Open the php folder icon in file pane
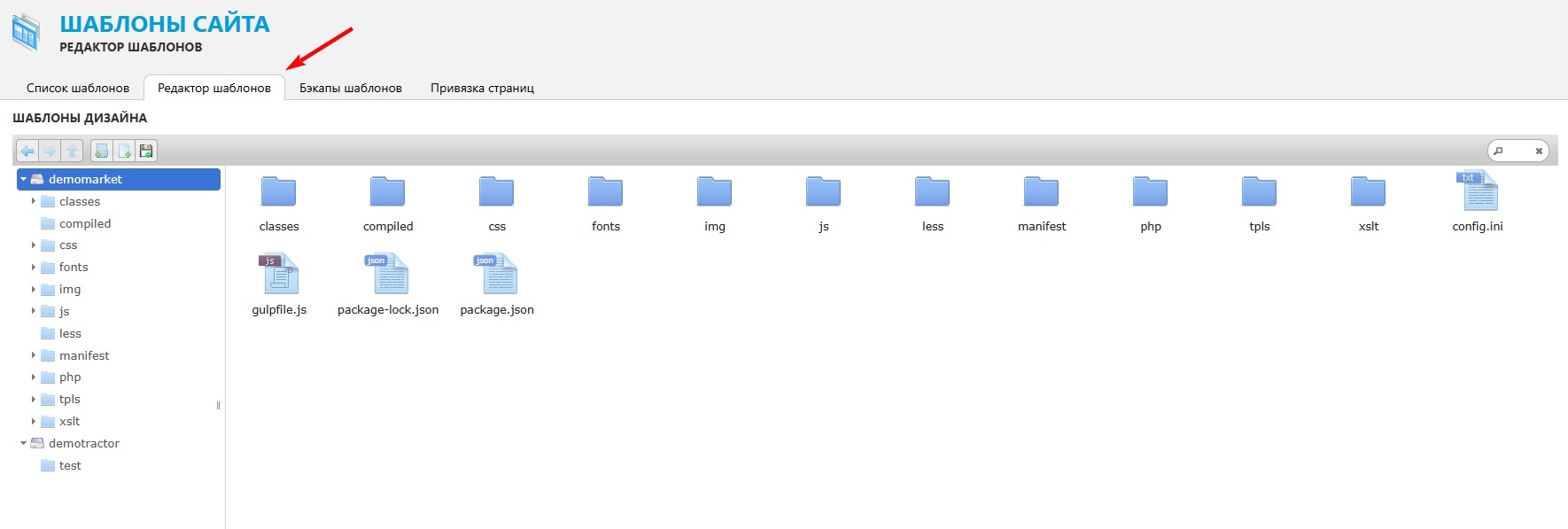The height and width of the screenshot is (529, 1568). (x=1150, y=191)
